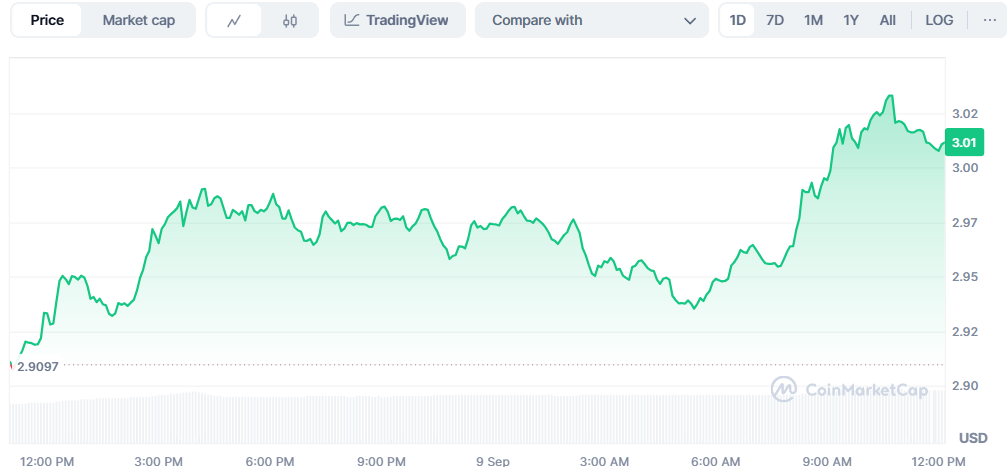Select the line chart icon
The image size is (1007, 467).
tap(234, 21)
